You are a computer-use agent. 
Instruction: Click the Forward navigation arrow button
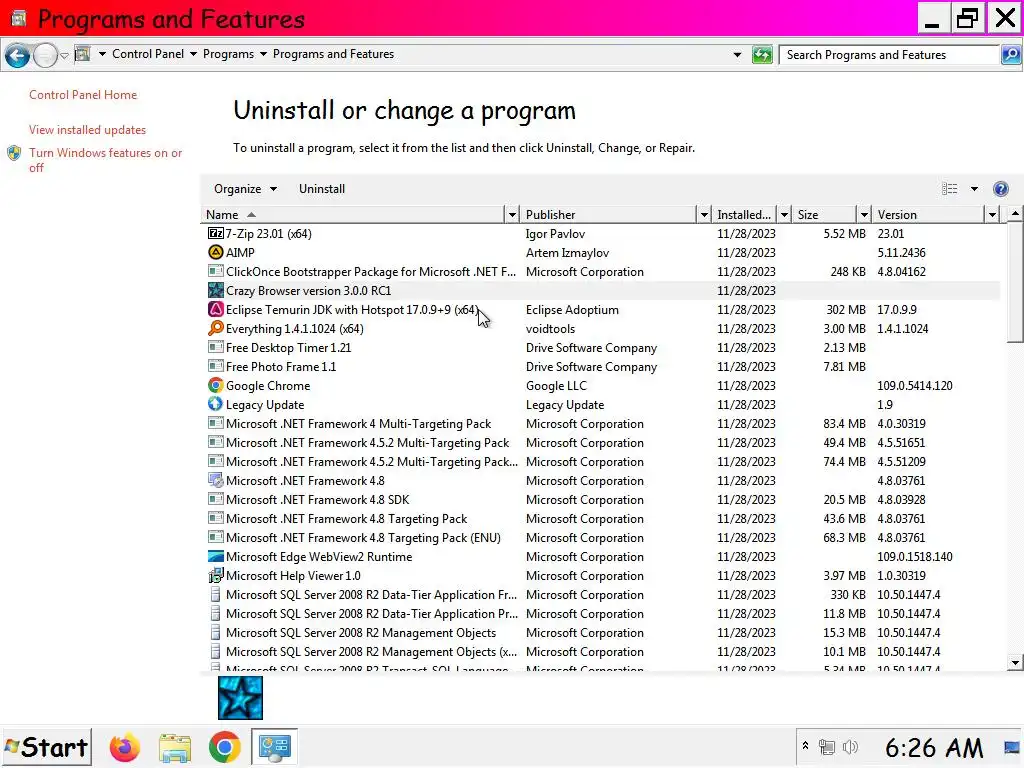45,56
